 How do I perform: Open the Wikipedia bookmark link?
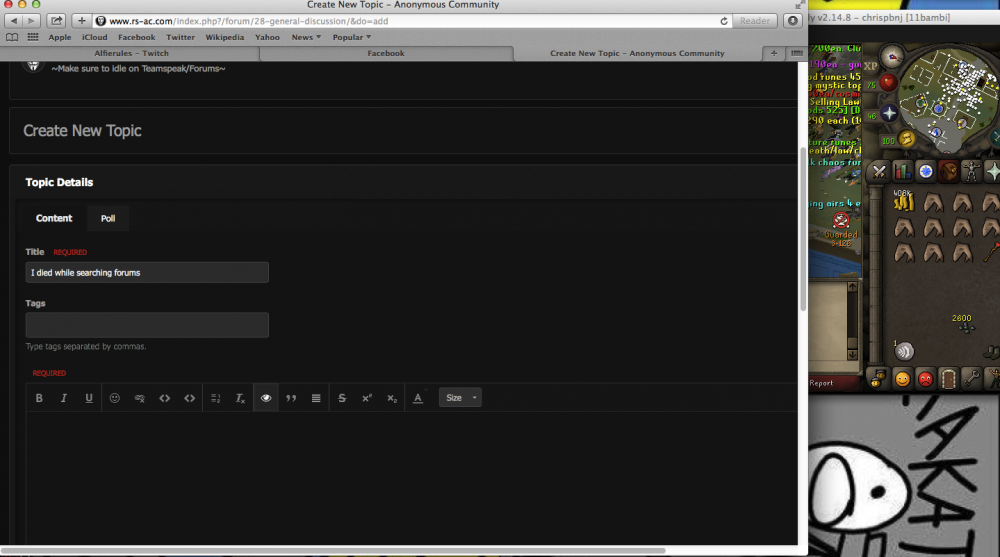[224, 37]
